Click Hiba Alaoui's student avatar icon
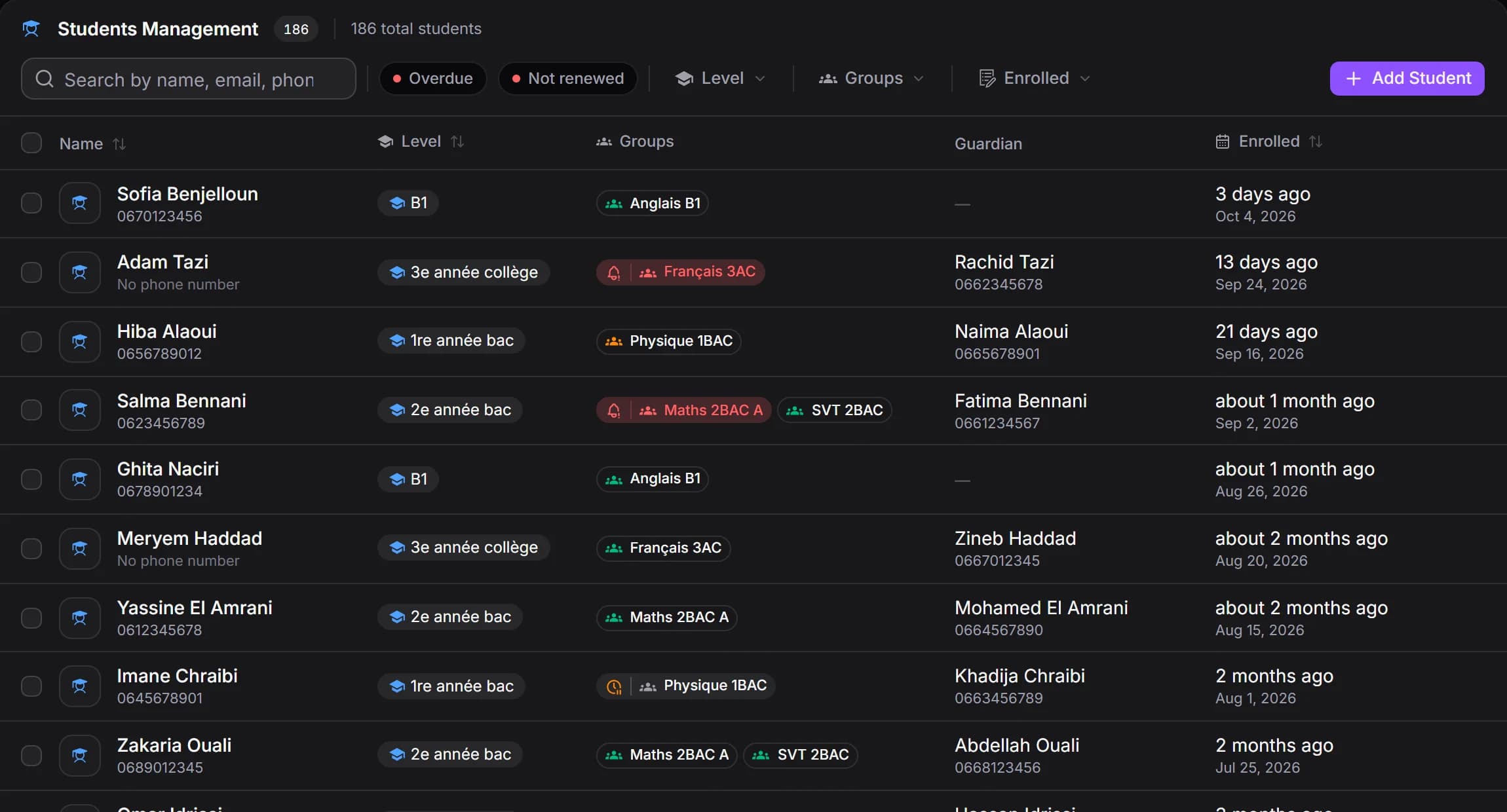The width and height of the screenshot is (1507, 812). tap(79, 341)
